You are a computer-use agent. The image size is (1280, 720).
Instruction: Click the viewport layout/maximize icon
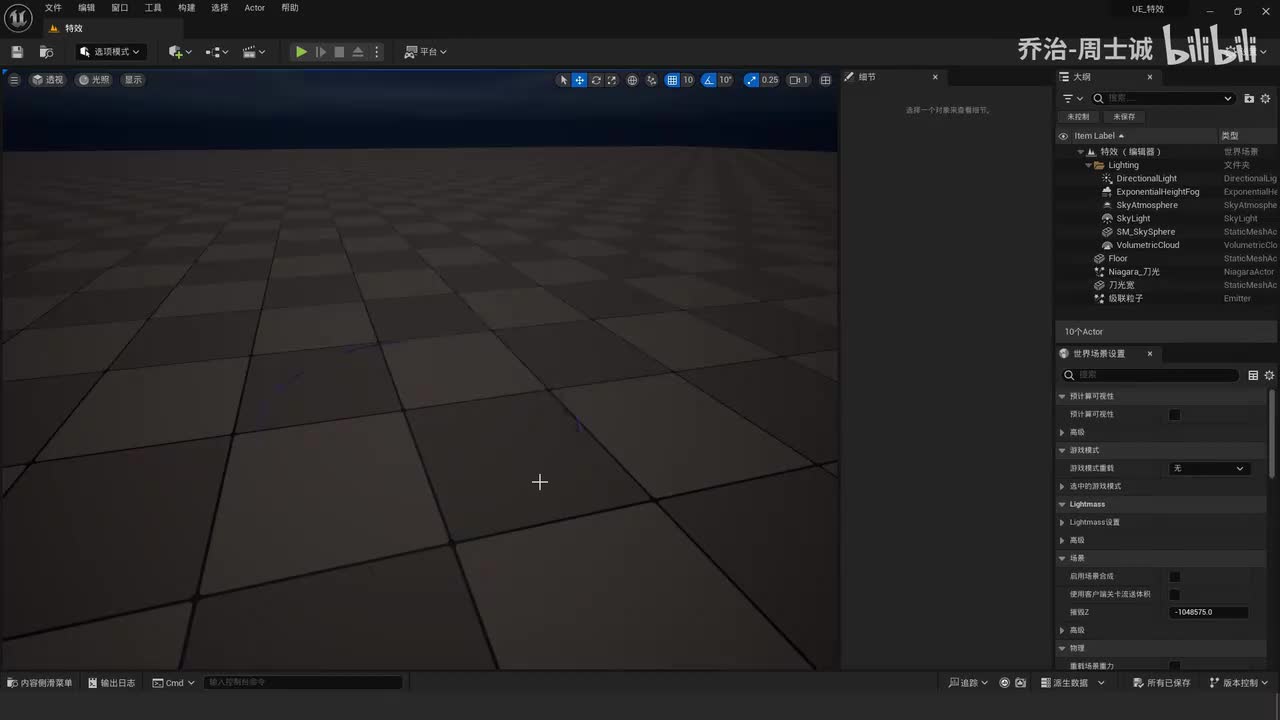[x=826, y=80]
